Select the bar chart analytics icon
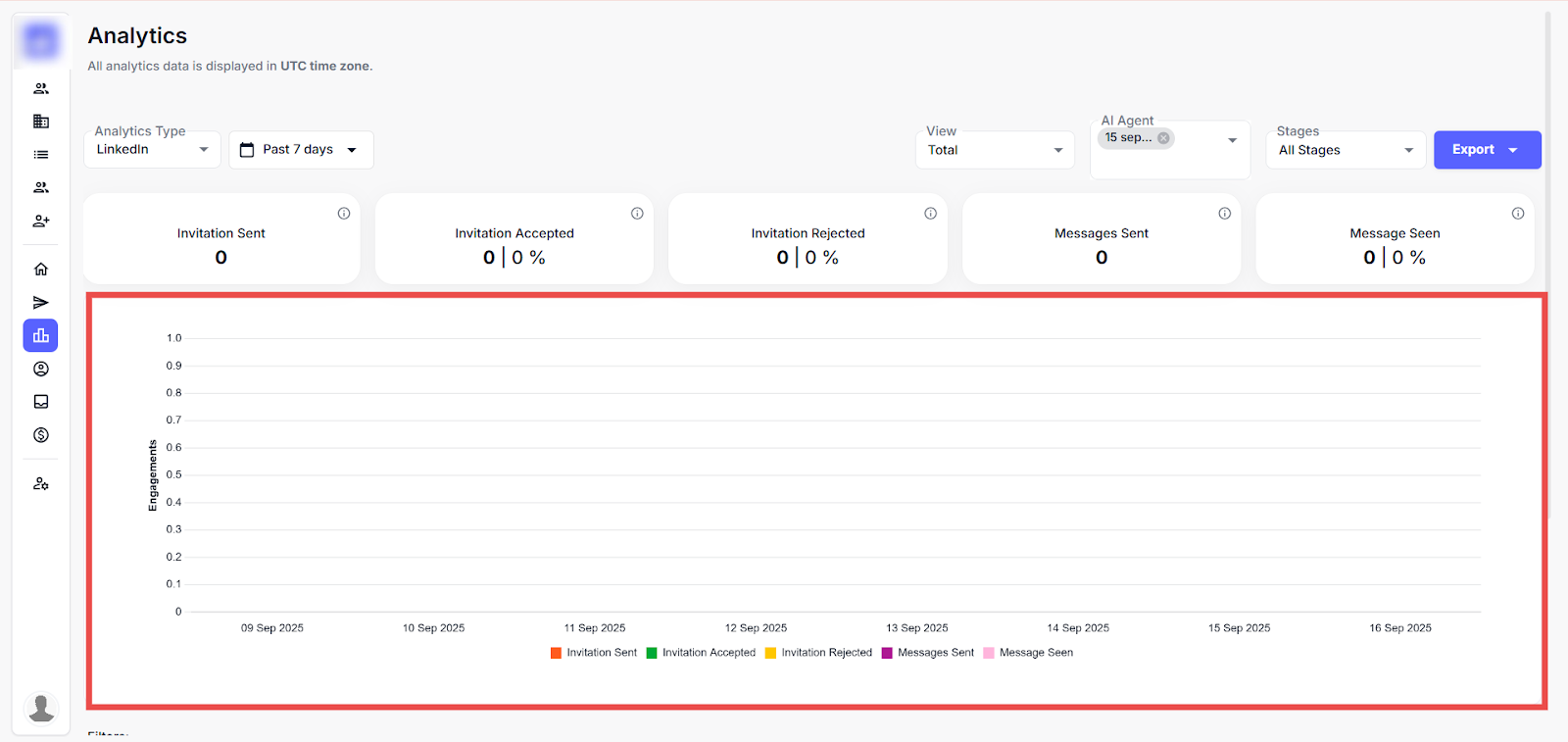The image size is (1568, 742). pos(41,336)
